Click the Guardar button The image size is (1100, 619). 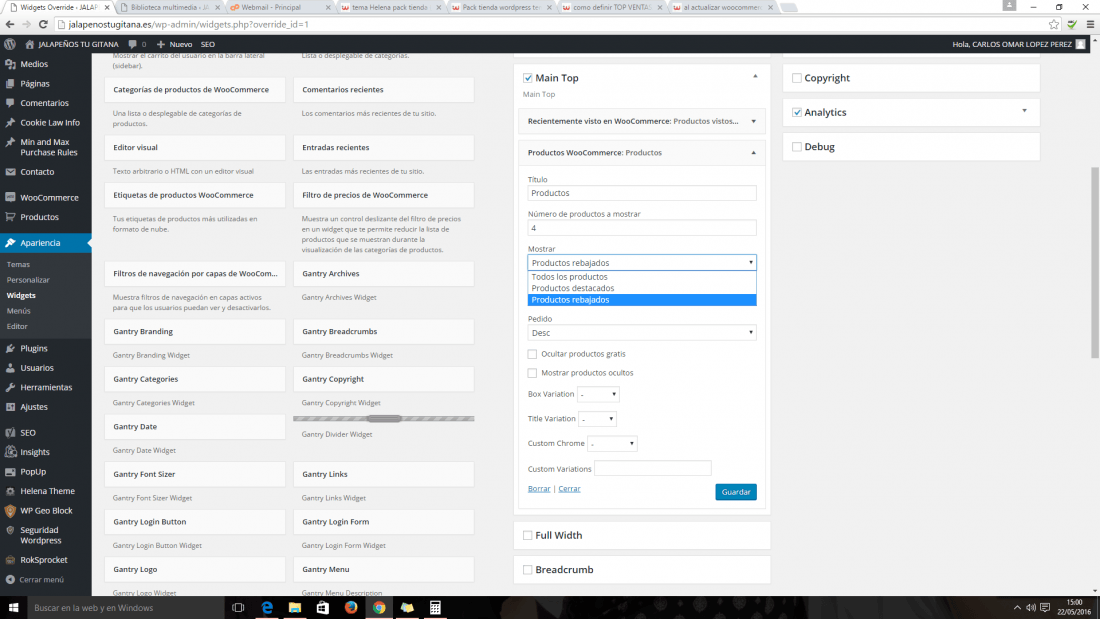(x=736, y=492)
